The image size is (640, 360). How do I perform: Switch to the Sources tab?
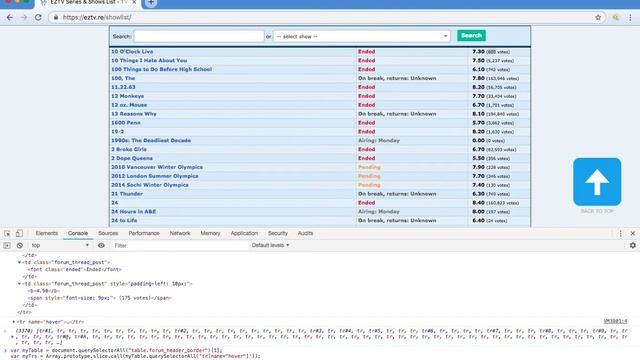108,233
